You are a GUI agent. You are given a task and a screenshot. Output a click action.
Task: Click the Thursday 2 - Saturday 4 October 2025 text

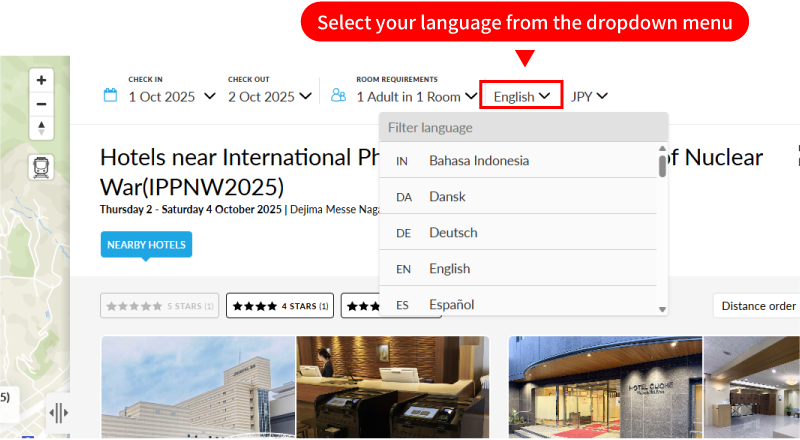tap(191, 209)
